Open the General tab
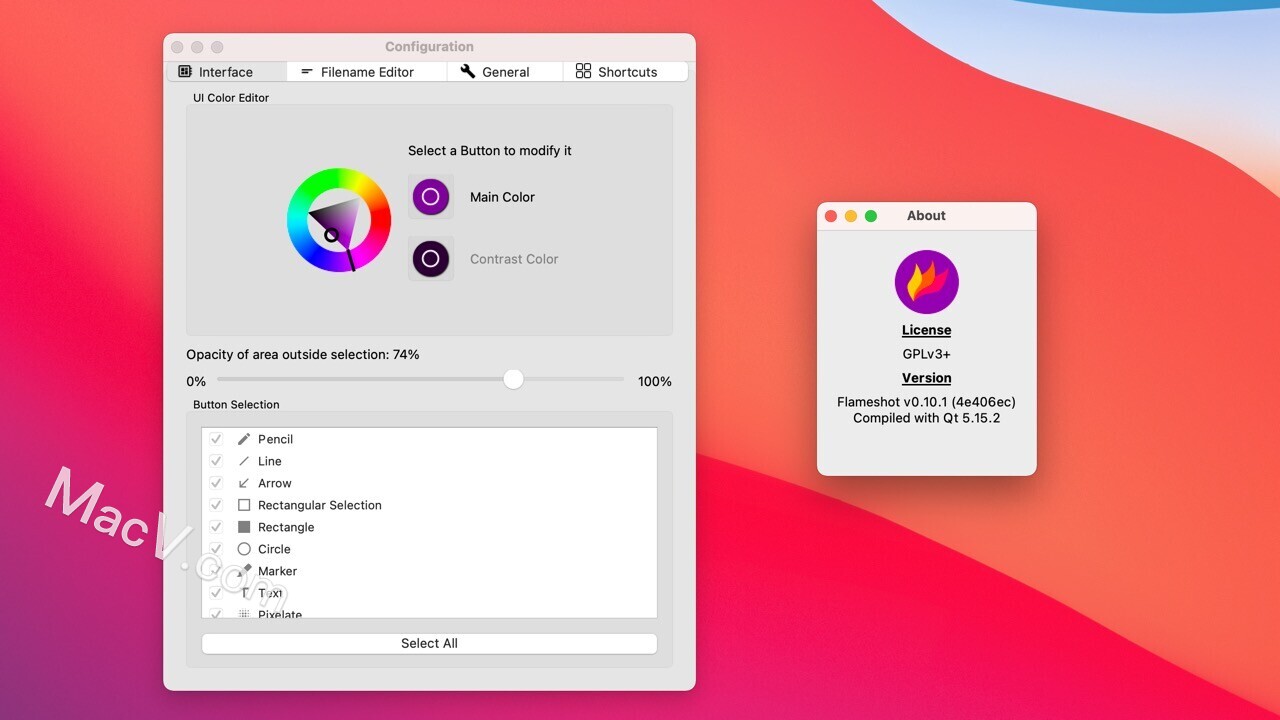The width and height of the screenshot is (1280, 720). coord(505,72)
